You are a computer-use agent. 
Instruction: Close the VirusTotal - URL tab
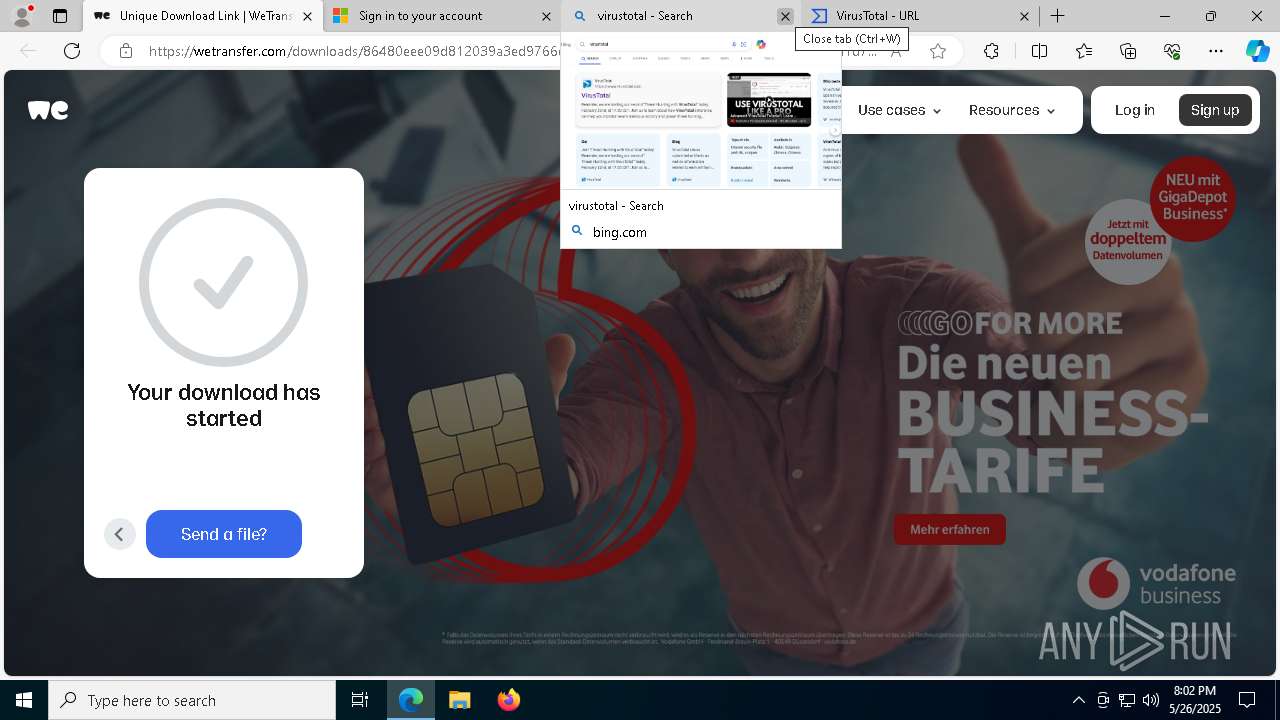pos(1024,16)
